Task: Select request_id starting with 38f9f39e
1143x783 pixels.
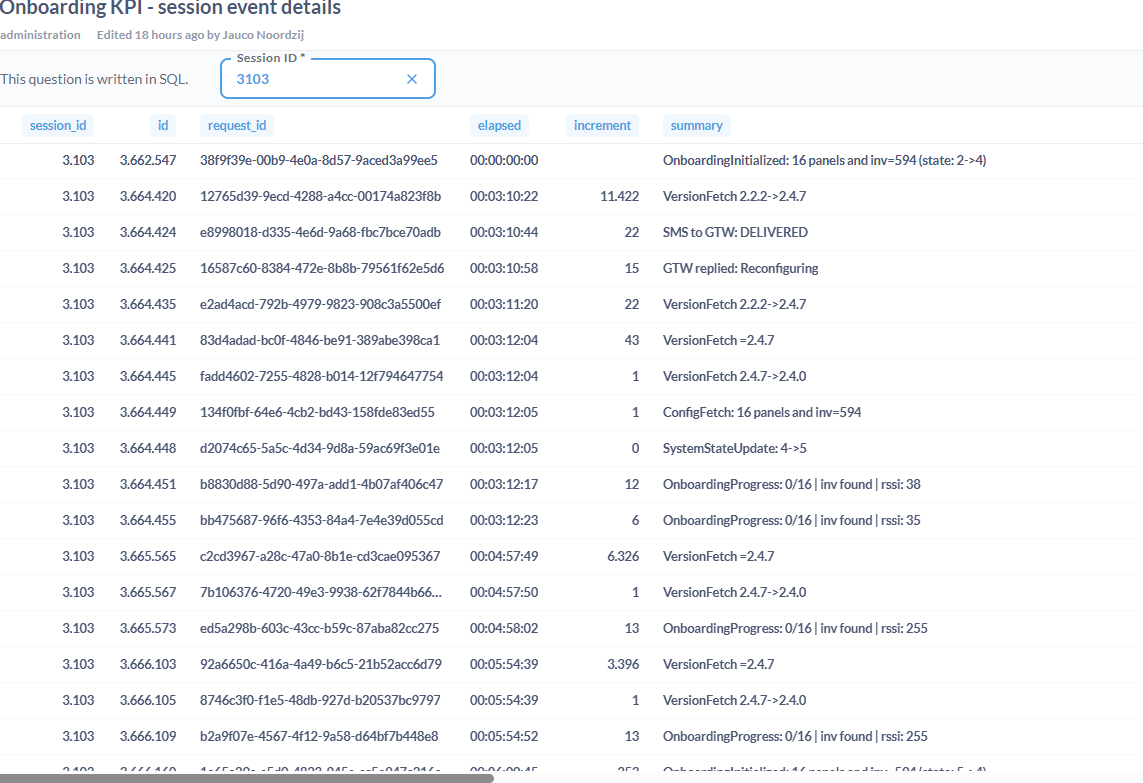Action: tap(319, 161)
